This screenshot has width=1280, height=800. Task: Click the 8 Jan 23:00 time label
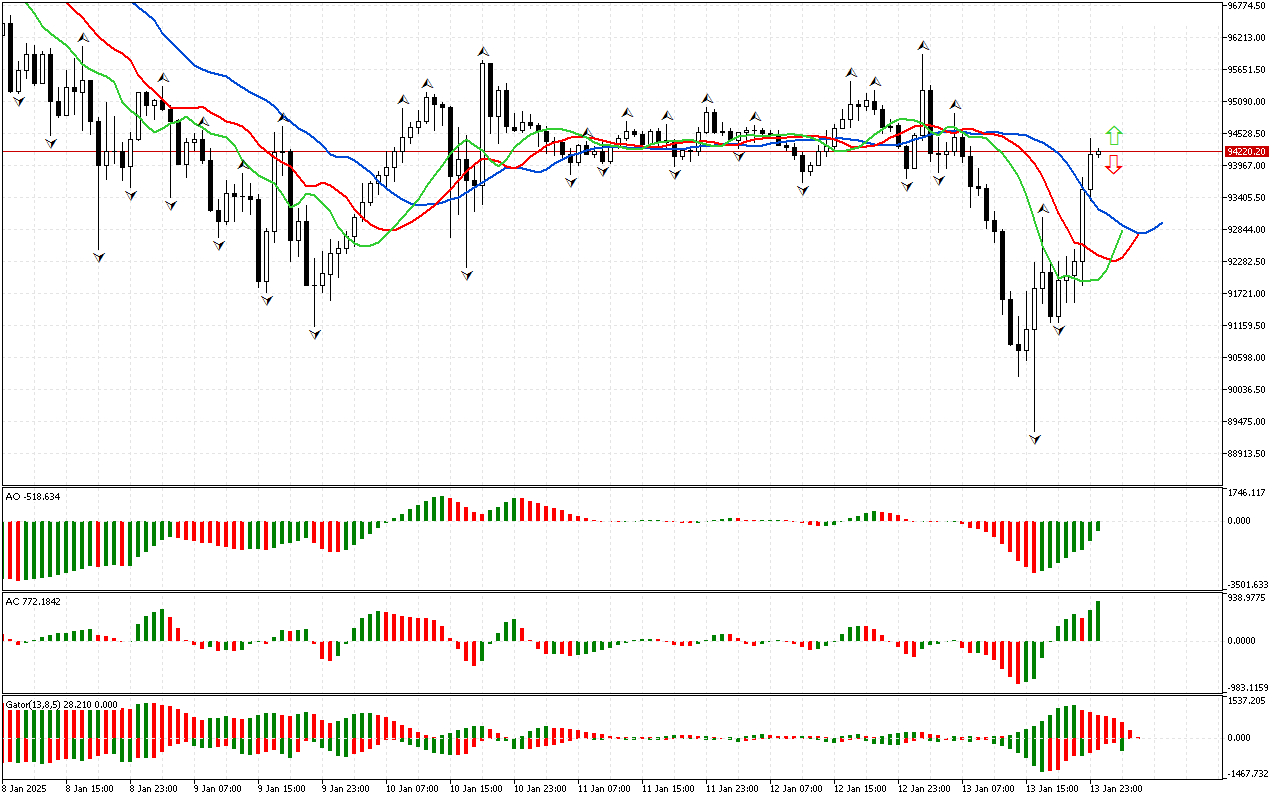154,788
